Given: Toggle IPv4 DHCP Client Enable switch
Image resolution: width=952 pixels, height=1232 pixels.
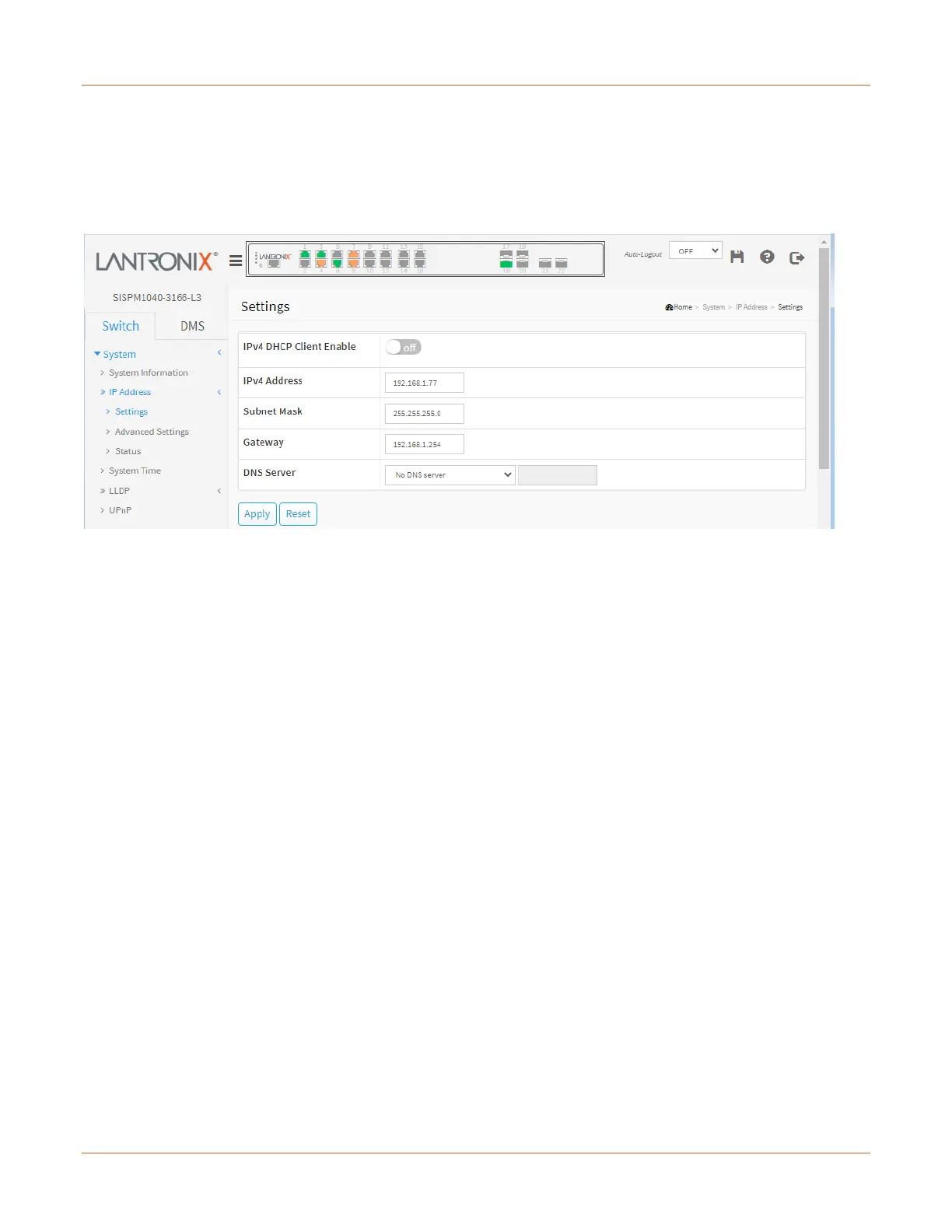Looking at the screenshot, I should [403, 348].
